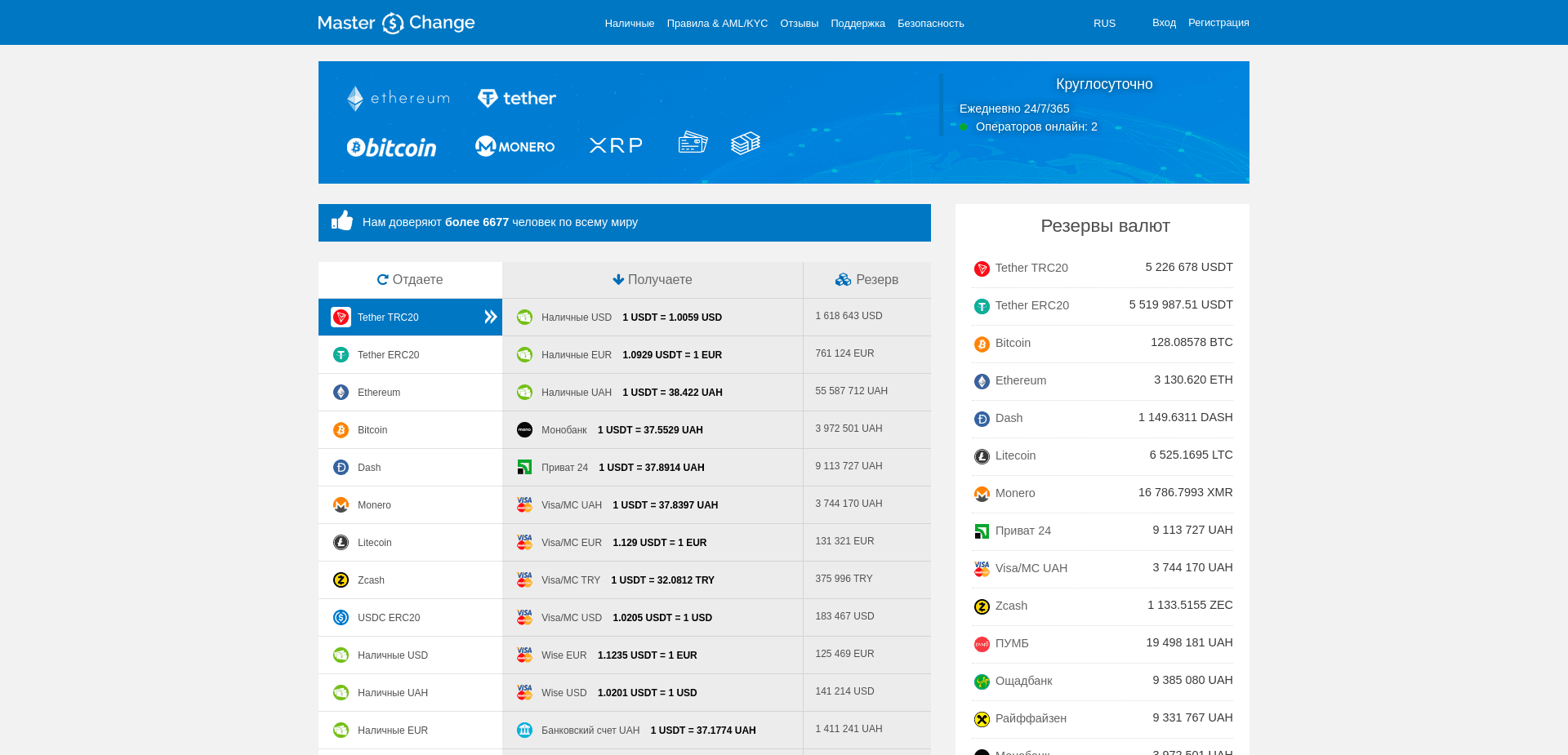Viewport: 1568px width, 755px height.
Task: Open the Поддержка menu item
Action: [857, 23]
